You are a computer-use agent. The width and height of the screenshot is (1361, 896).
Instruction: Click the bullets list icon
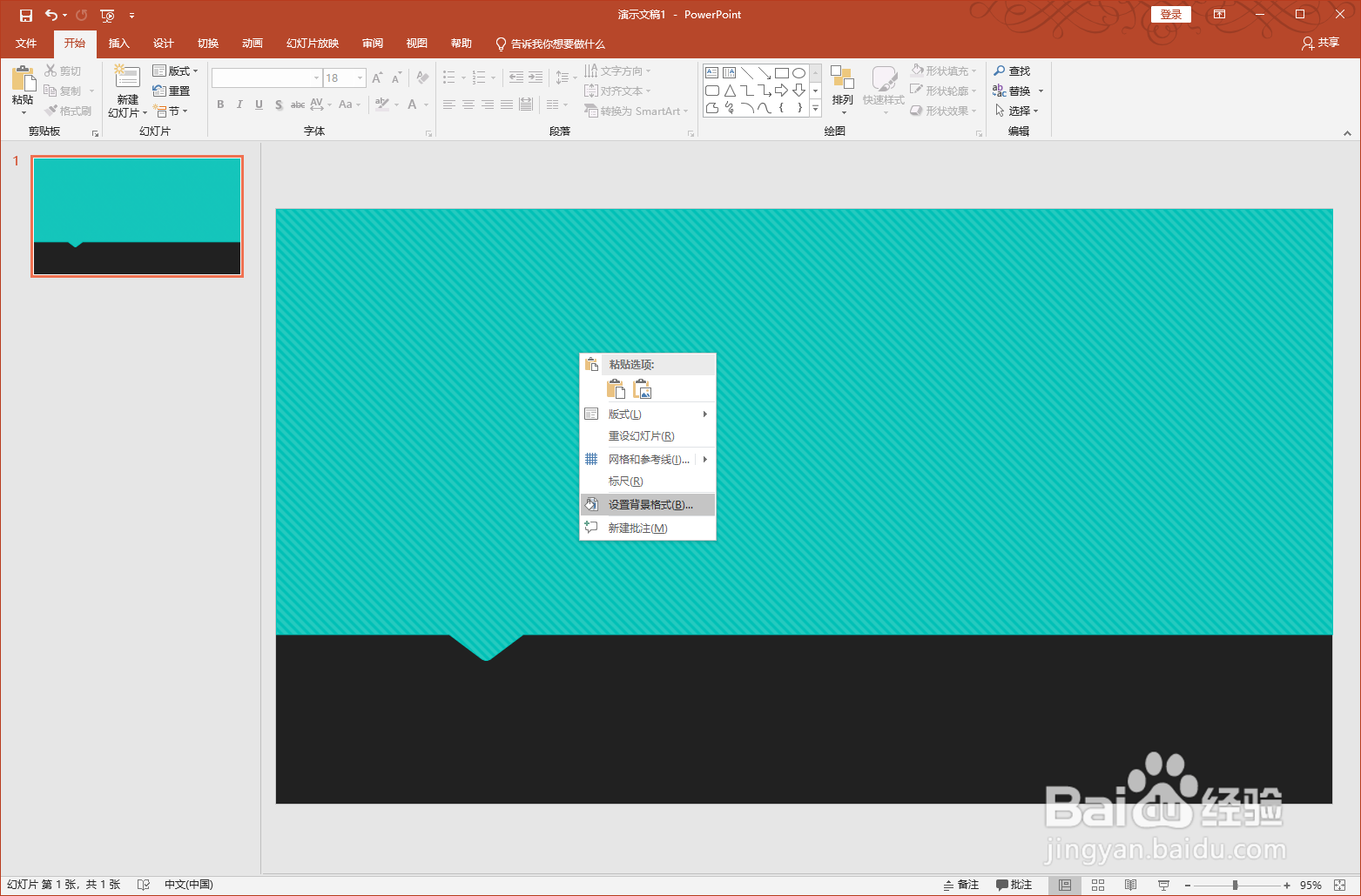pyautogui.click(x=449, y=78)
